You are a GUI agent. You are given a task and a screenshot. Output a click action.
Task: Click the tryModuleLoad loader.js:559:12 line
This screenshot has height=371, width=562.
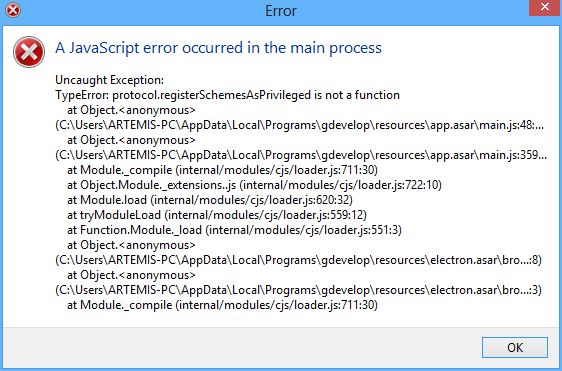[x=217, y=215]
